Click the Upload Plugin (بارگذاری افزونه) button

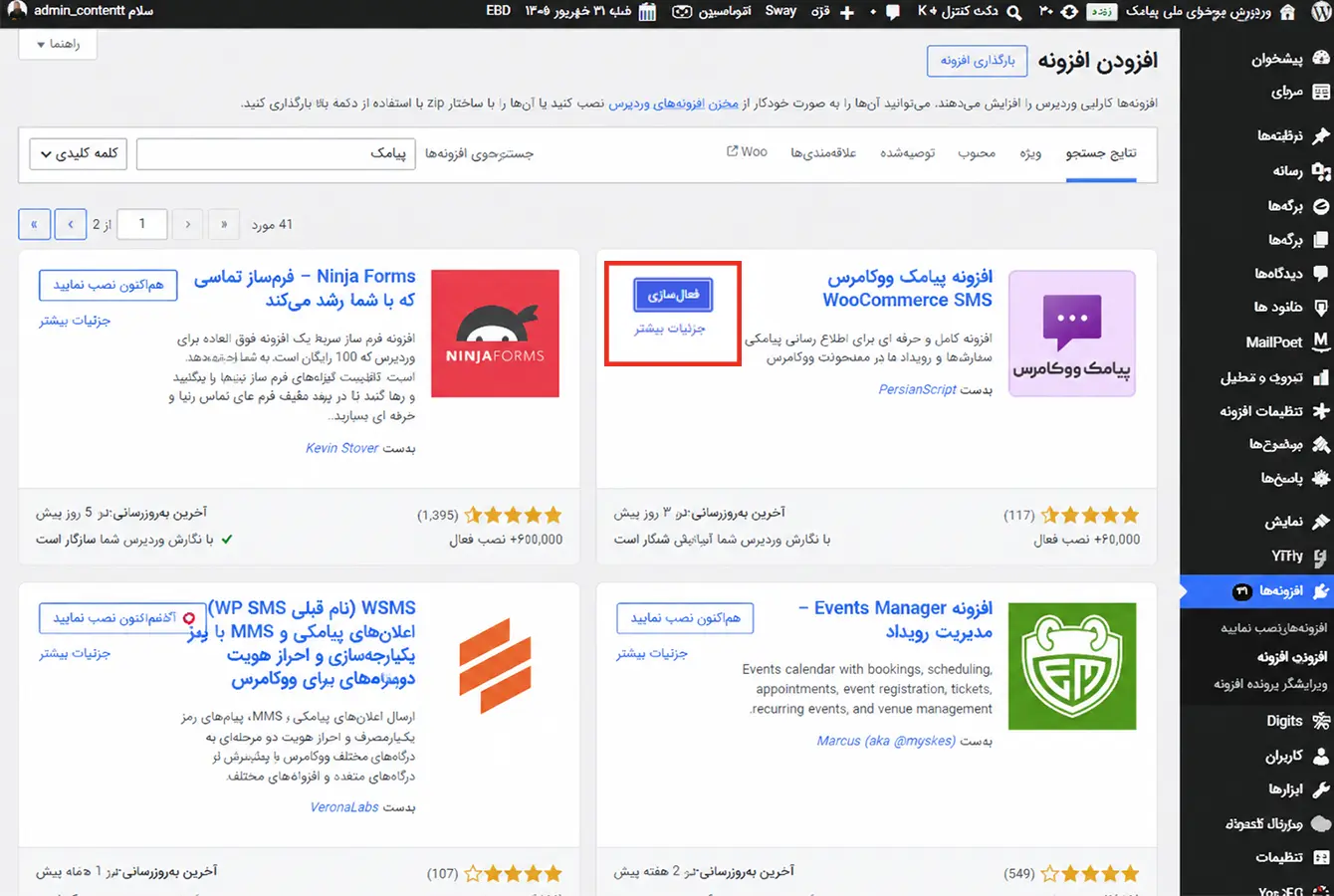click(978, 61)
